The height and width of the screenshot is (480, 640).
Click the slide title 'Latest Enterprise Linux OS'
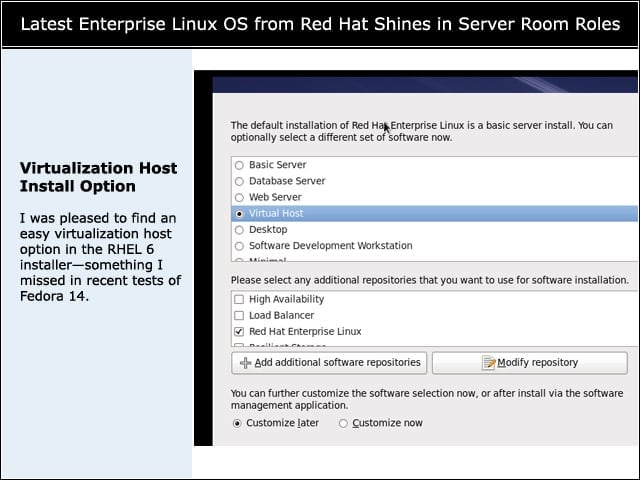[320, 24]
